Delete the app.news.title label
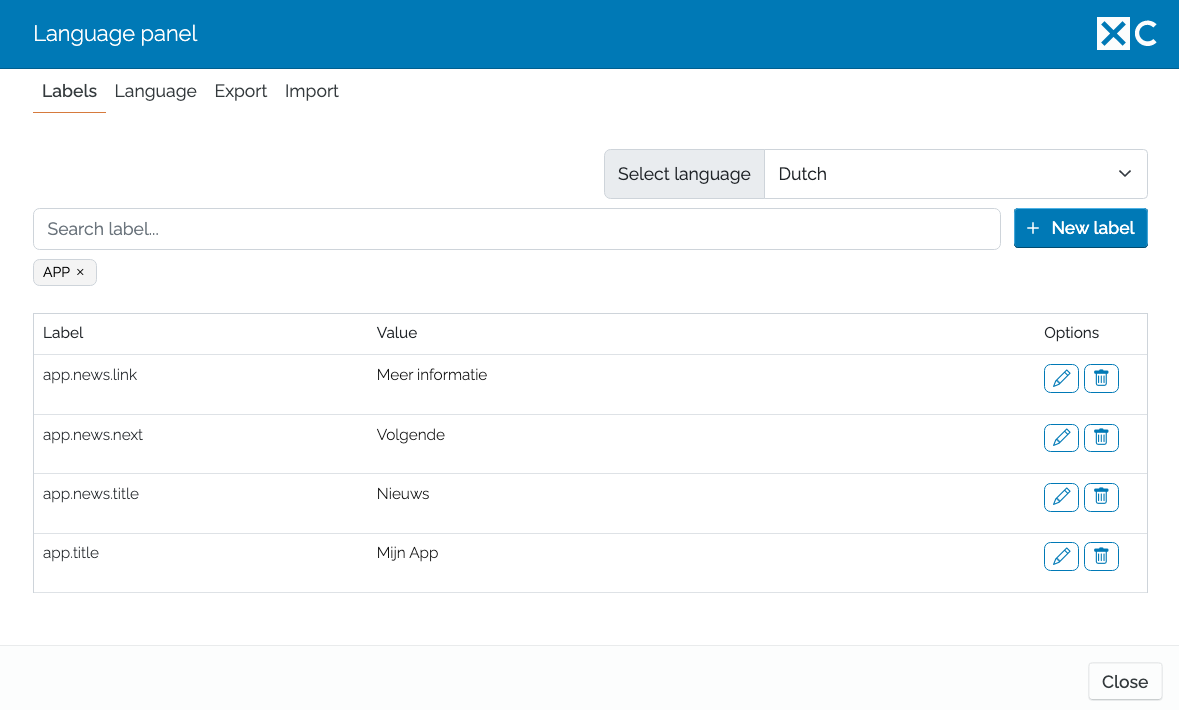Viewport: 1179px width, 710px height. click(1101, 497)
